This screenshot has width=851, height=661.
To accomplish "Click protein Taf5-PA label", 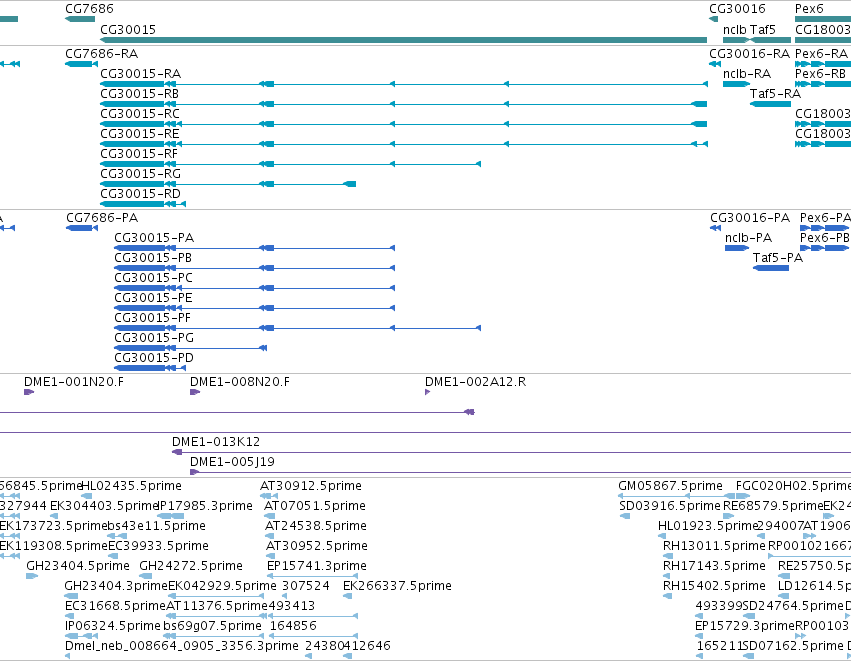I will 778,258.
